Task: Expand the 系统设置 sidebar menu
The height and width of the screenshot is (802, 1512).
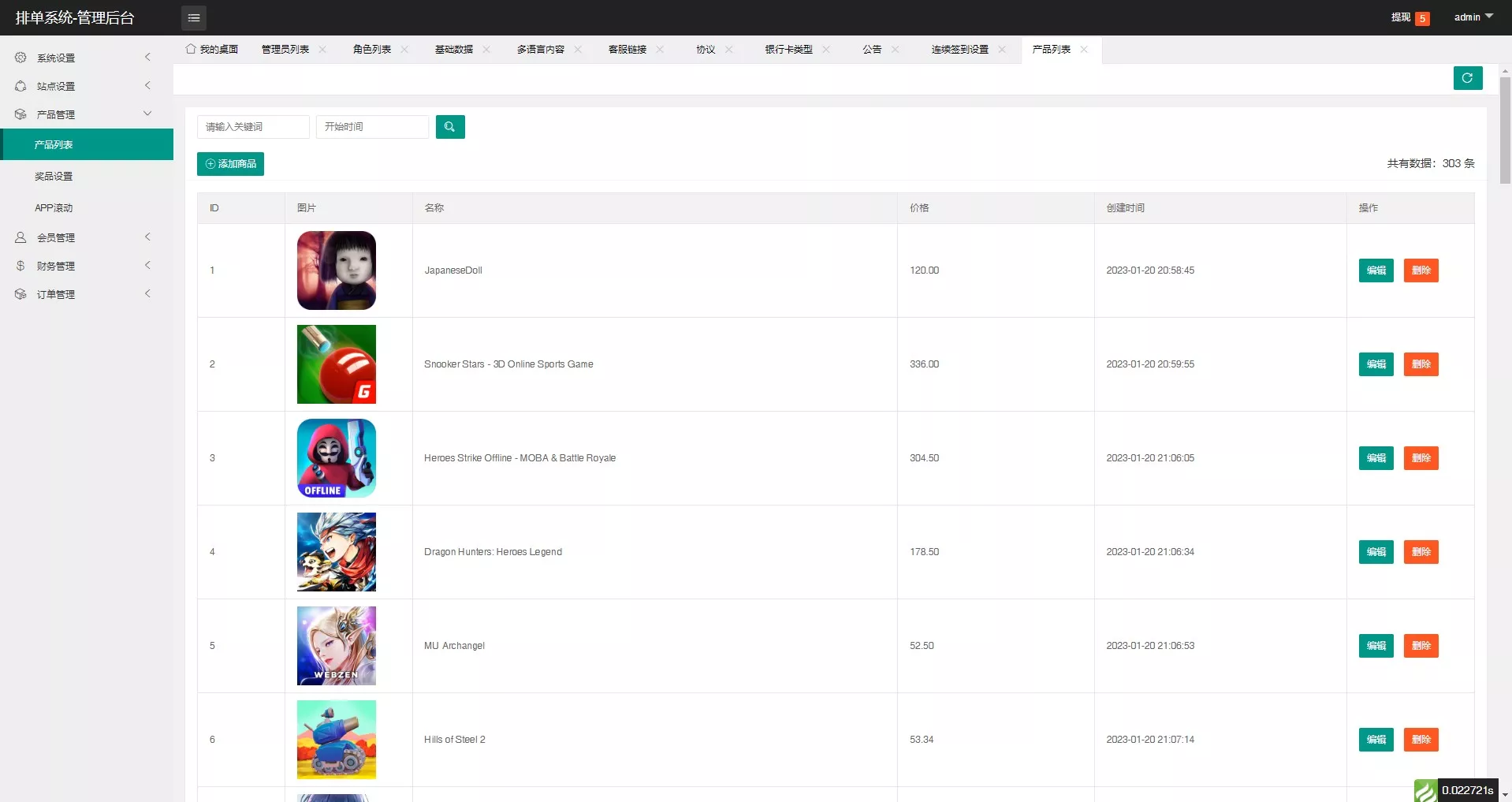Action: point(83,58)
